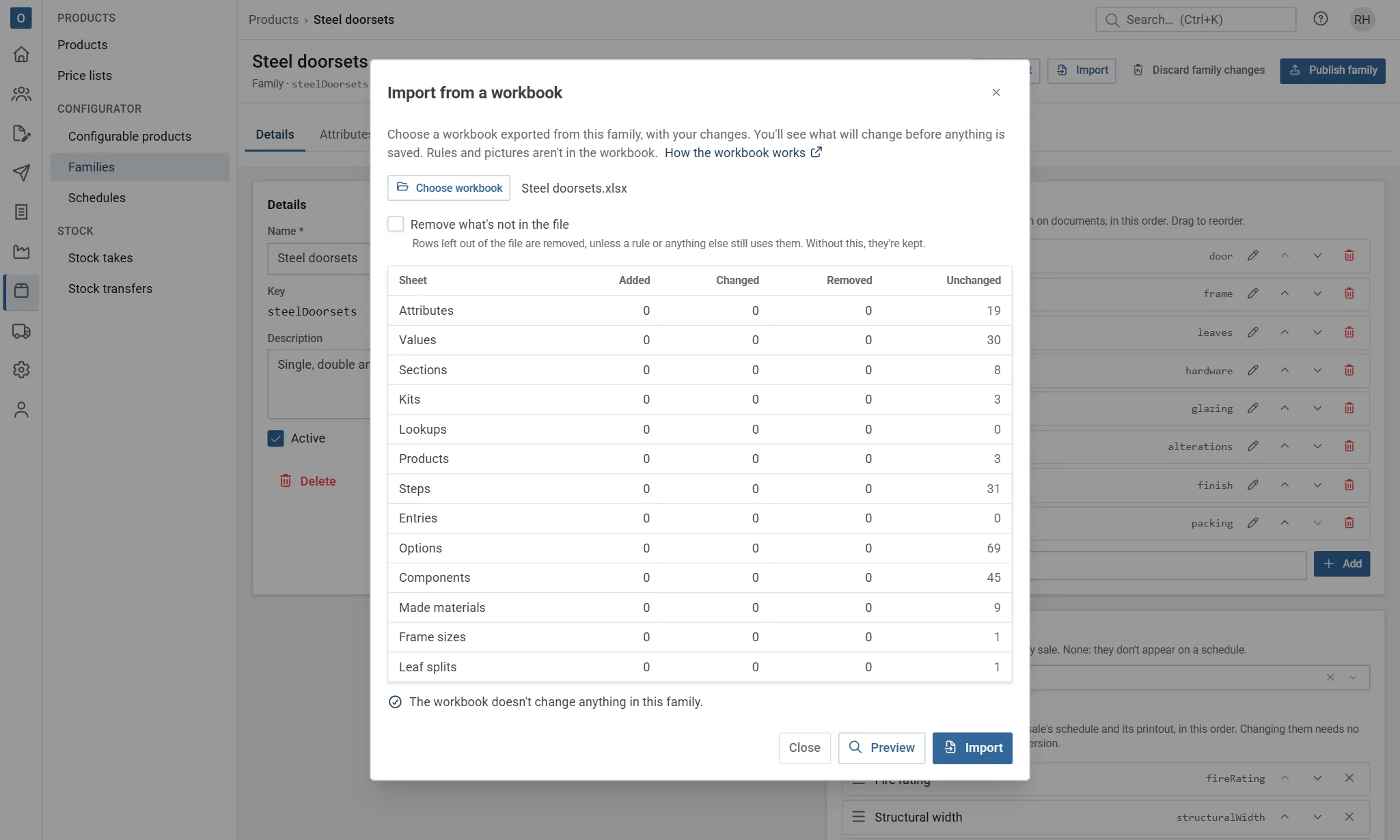
Task: Click the Search input field
Action: point(1195,19)
